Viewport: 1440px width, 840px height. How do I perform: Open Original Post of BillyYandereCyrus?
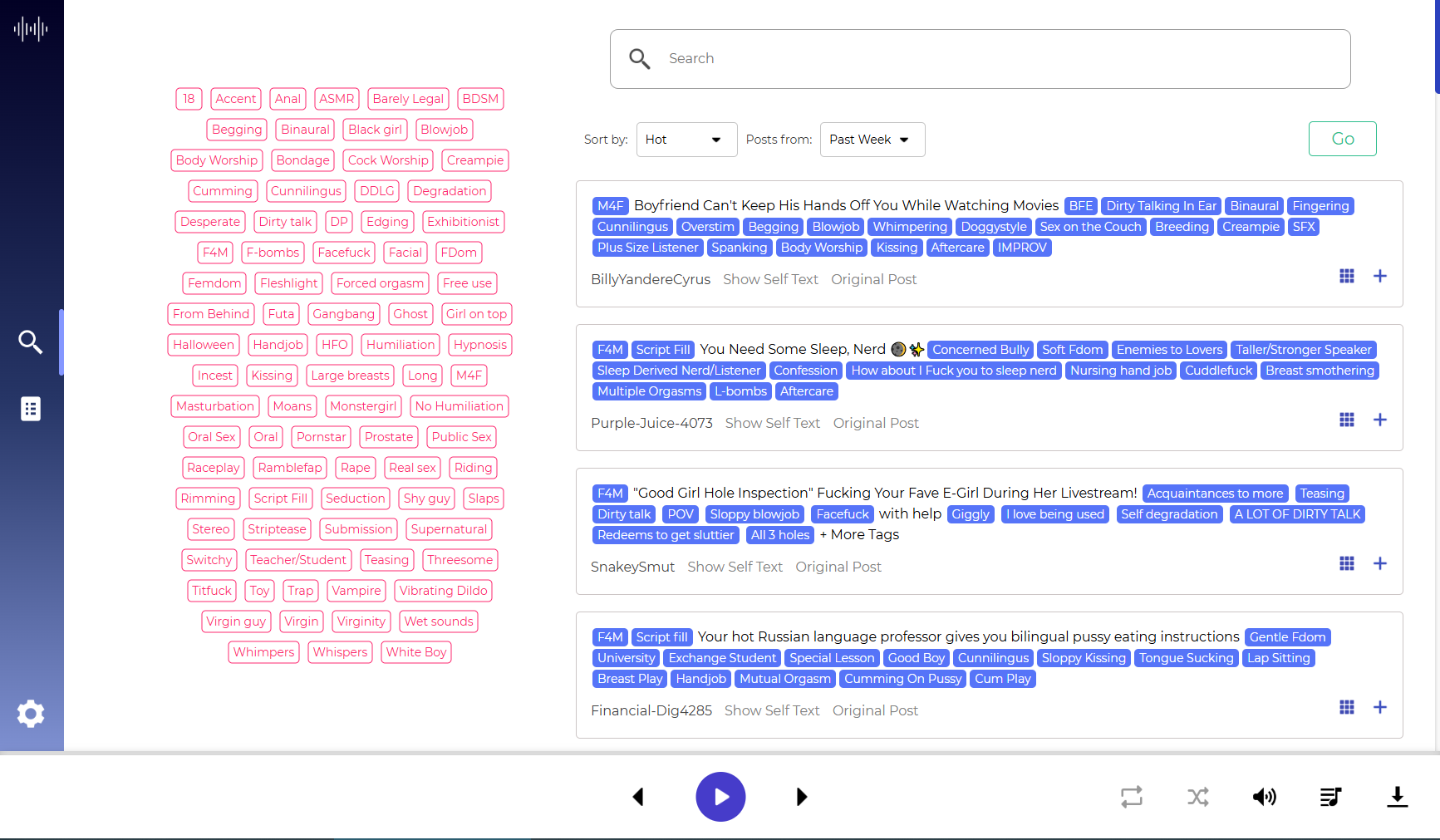click(x=873, y=279)
